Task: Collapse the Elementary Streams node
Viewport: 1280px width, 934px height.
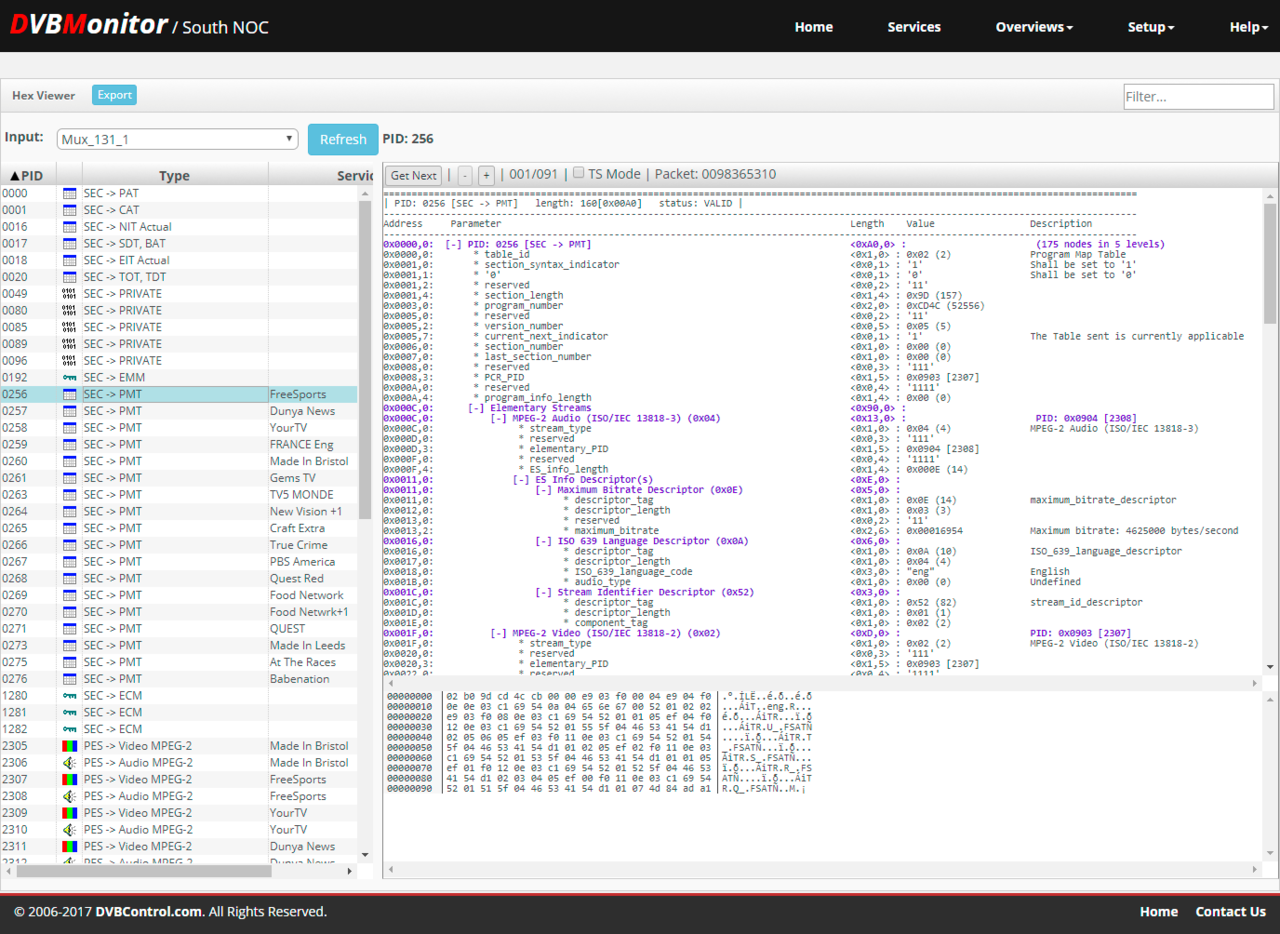Action: [x=476, y=408]
